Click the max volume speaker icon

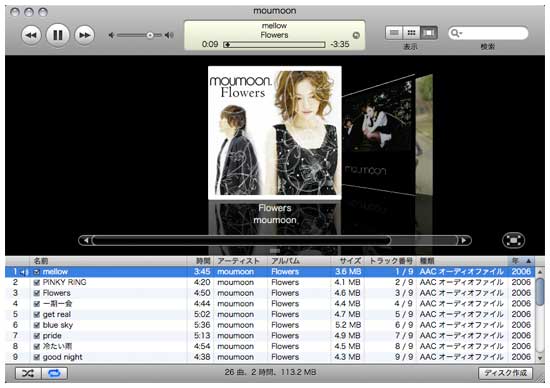169,35
